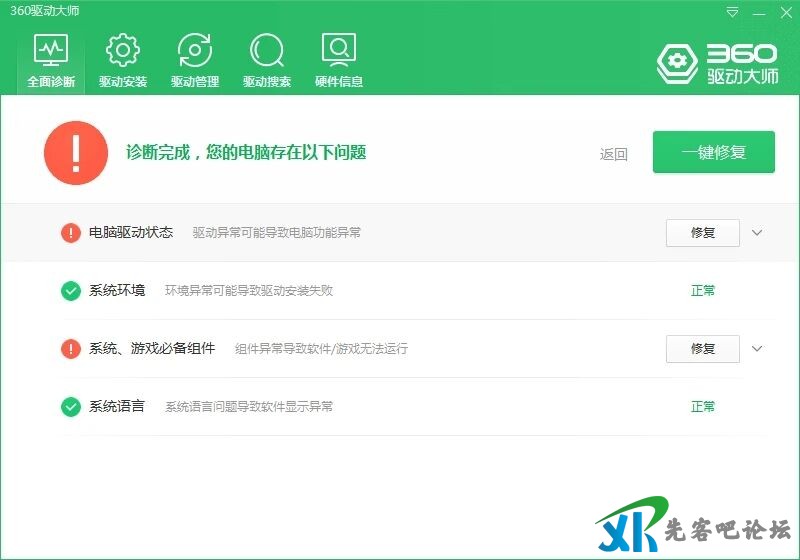This screenshot has width=800, height=560.
Task: Click the 返回 link
Action: pyautogui.click(x=614, y=154)
